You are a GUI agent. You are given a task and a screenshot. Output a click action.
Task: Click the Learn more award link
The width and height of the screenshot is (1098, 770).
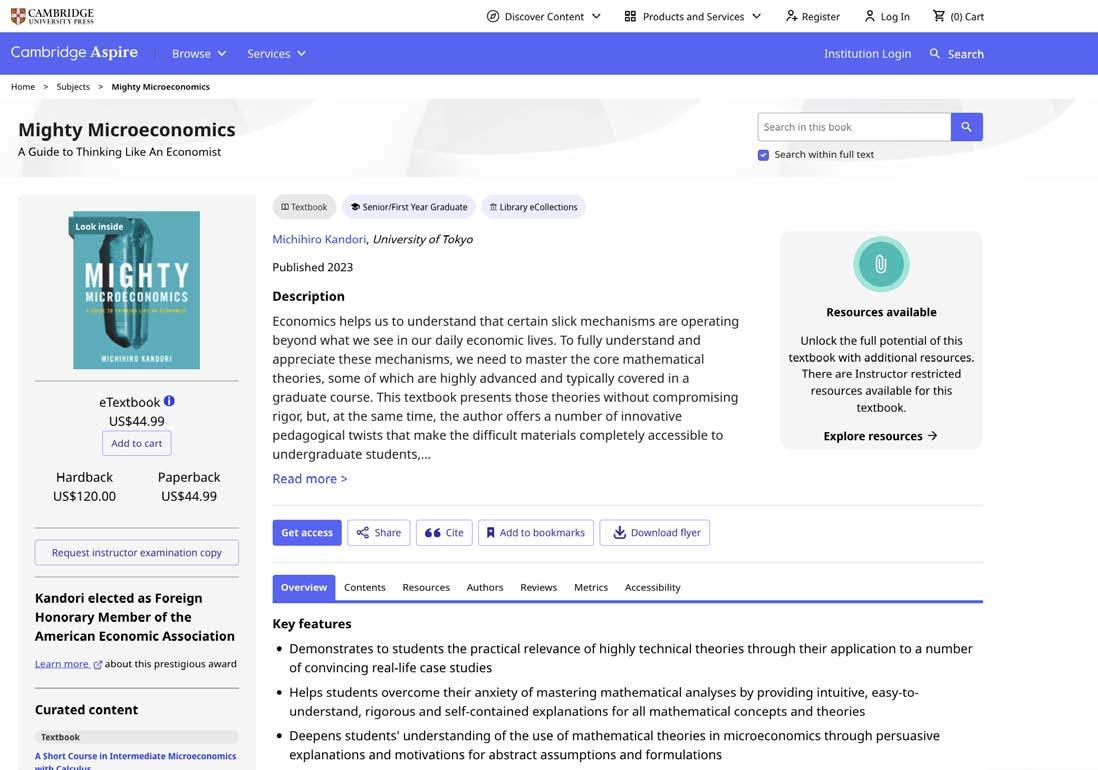click(62, 664)
